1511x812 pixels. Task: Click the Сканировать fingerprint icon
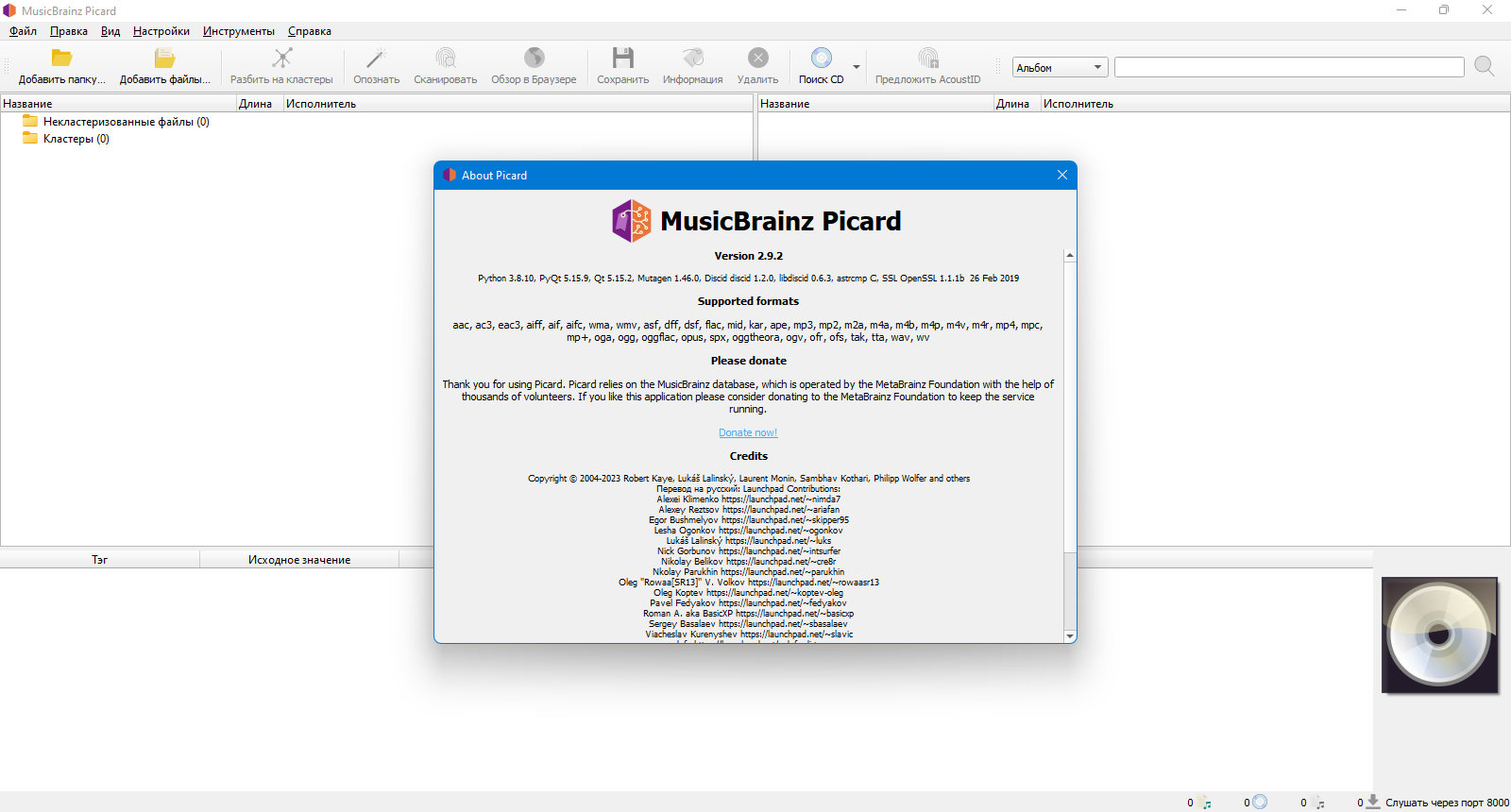pyautogui.click(x=446, y=59)
